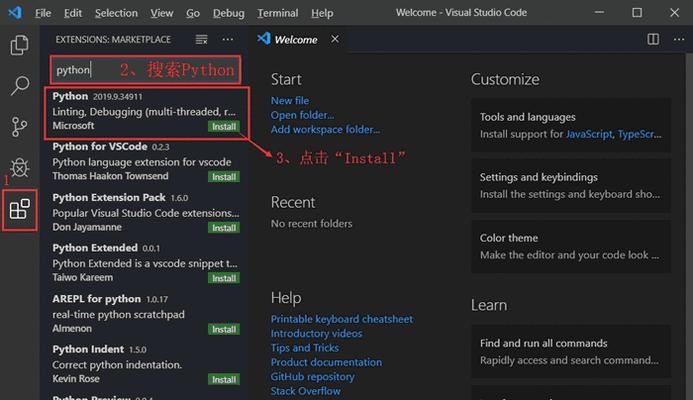Install Python Extension Pack
The height and width of the screenshot is (400, 693).
(224, 228)
